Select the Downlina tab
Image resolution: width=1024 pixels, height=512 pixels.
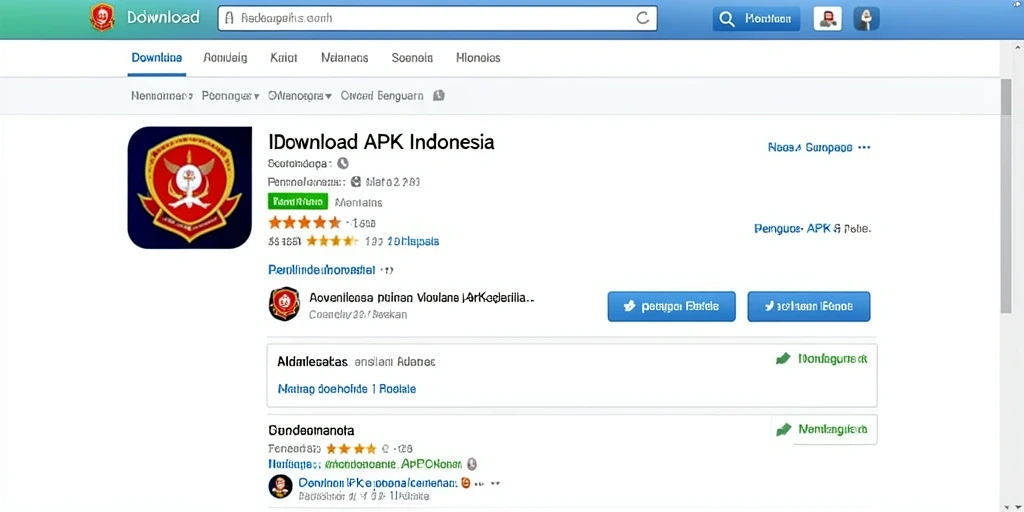(157, 57)
